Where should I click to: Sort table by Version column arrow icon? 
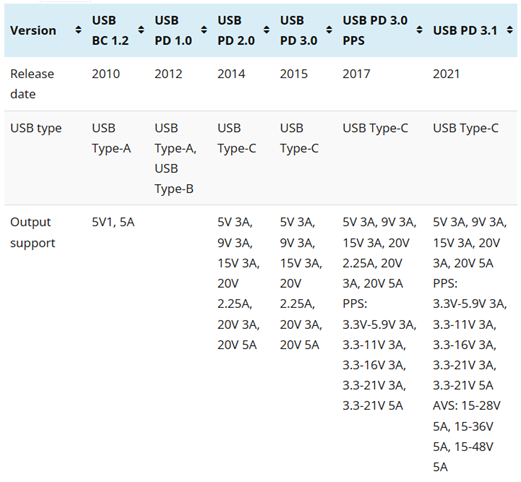click(78, 30)
